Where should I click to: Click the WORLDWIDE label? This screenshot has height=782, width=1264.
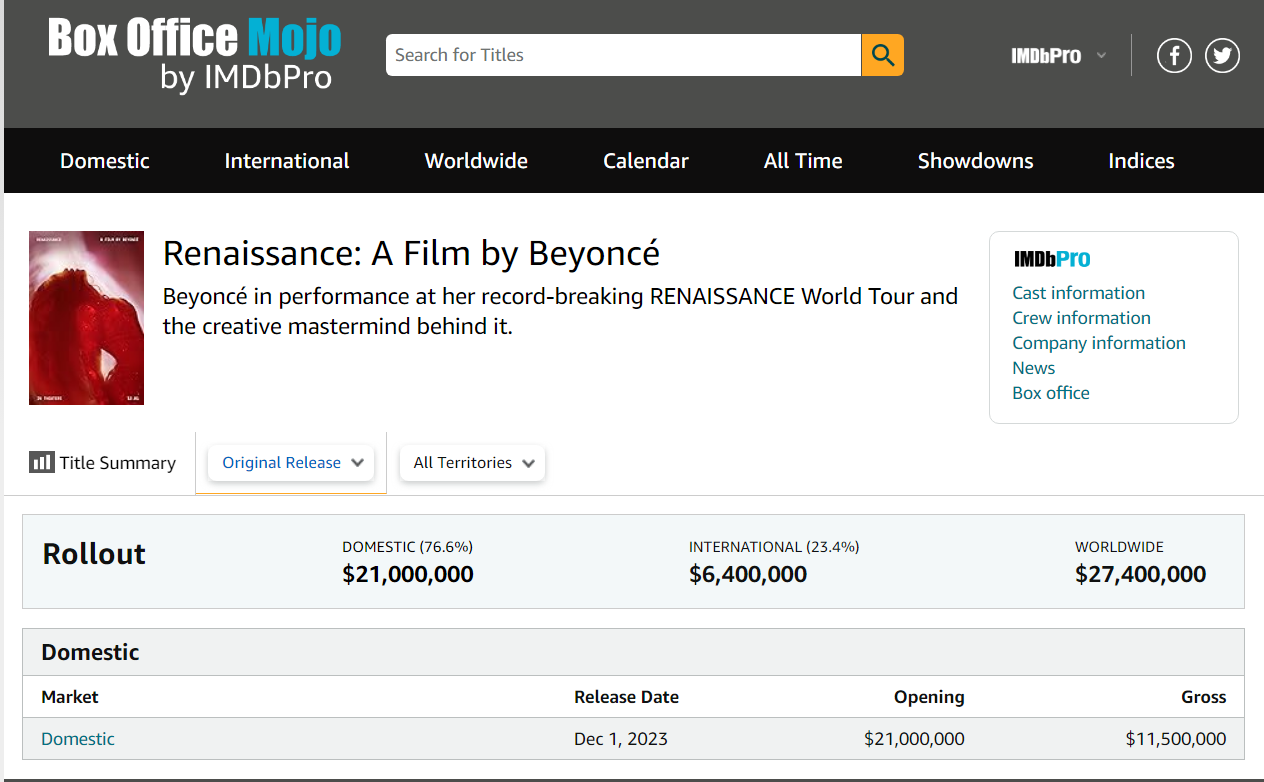click(1120, 547)
